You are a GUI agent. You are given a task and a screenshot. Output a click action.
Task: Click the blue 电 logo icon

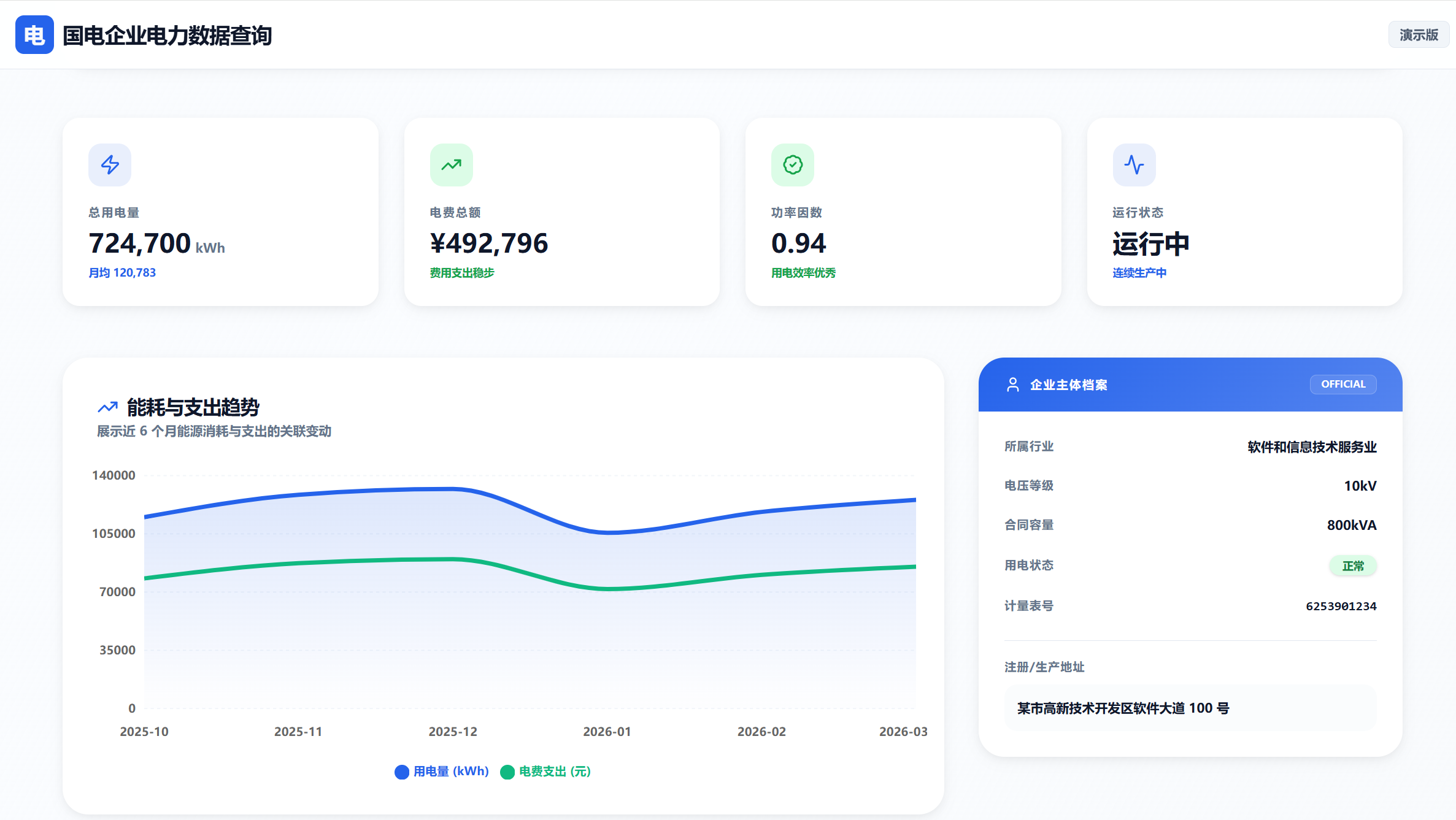pos(34,35)
